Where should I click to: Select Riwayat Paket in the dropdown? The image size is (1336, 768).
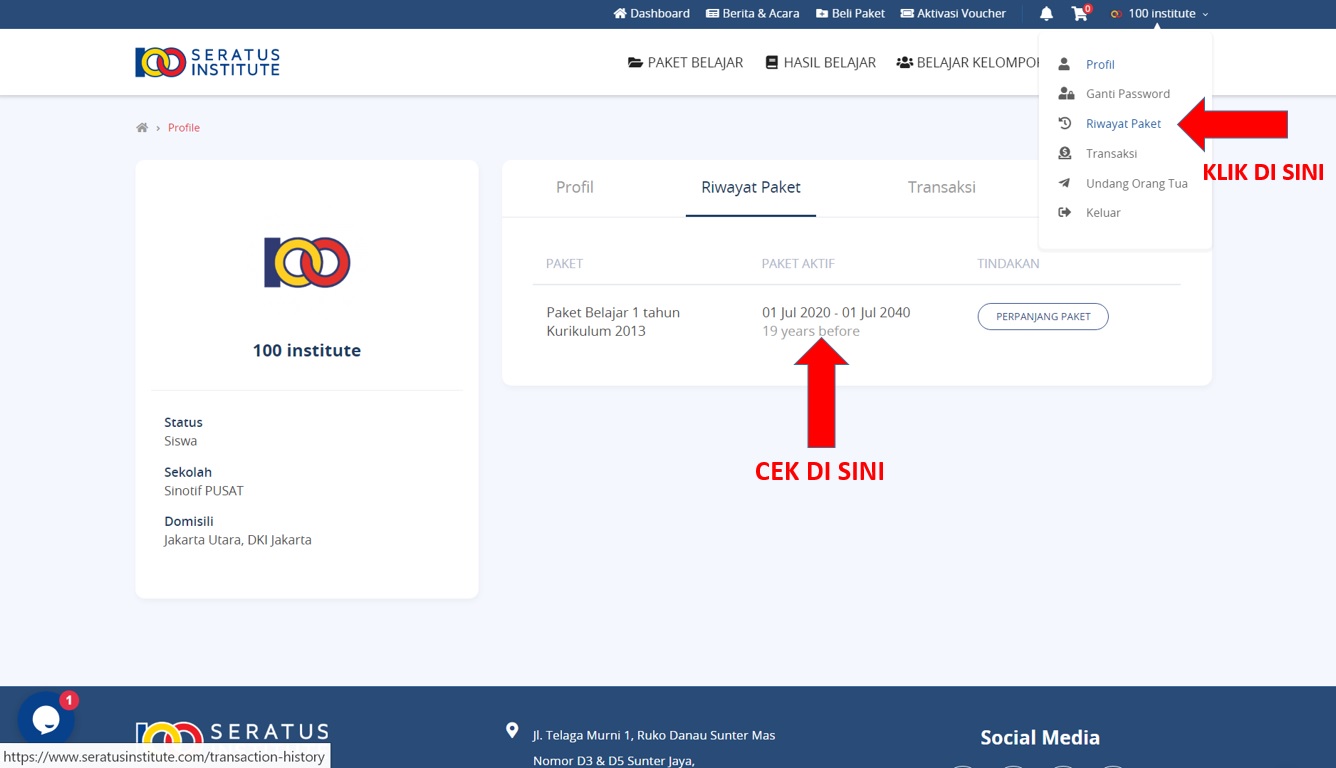(x=1124, y=124)
